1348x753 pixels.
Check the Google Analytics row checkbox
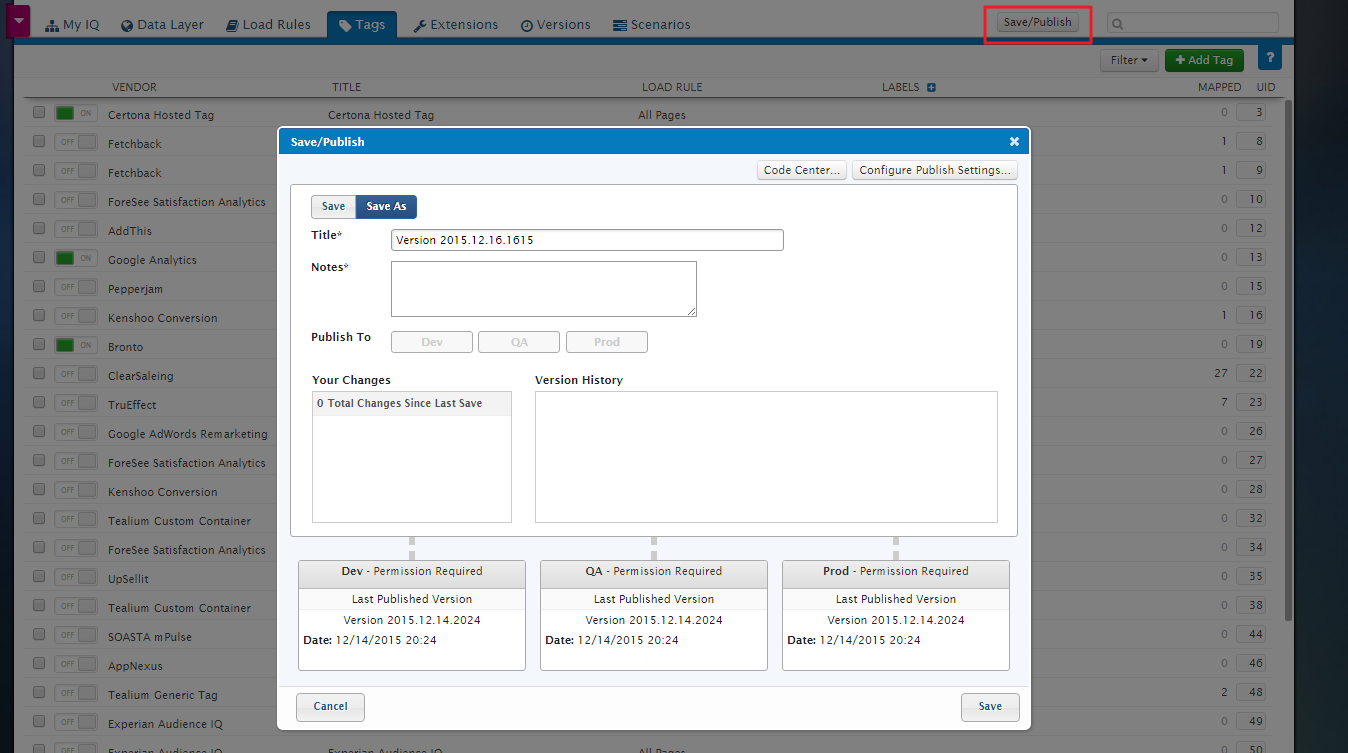(39, 258)
